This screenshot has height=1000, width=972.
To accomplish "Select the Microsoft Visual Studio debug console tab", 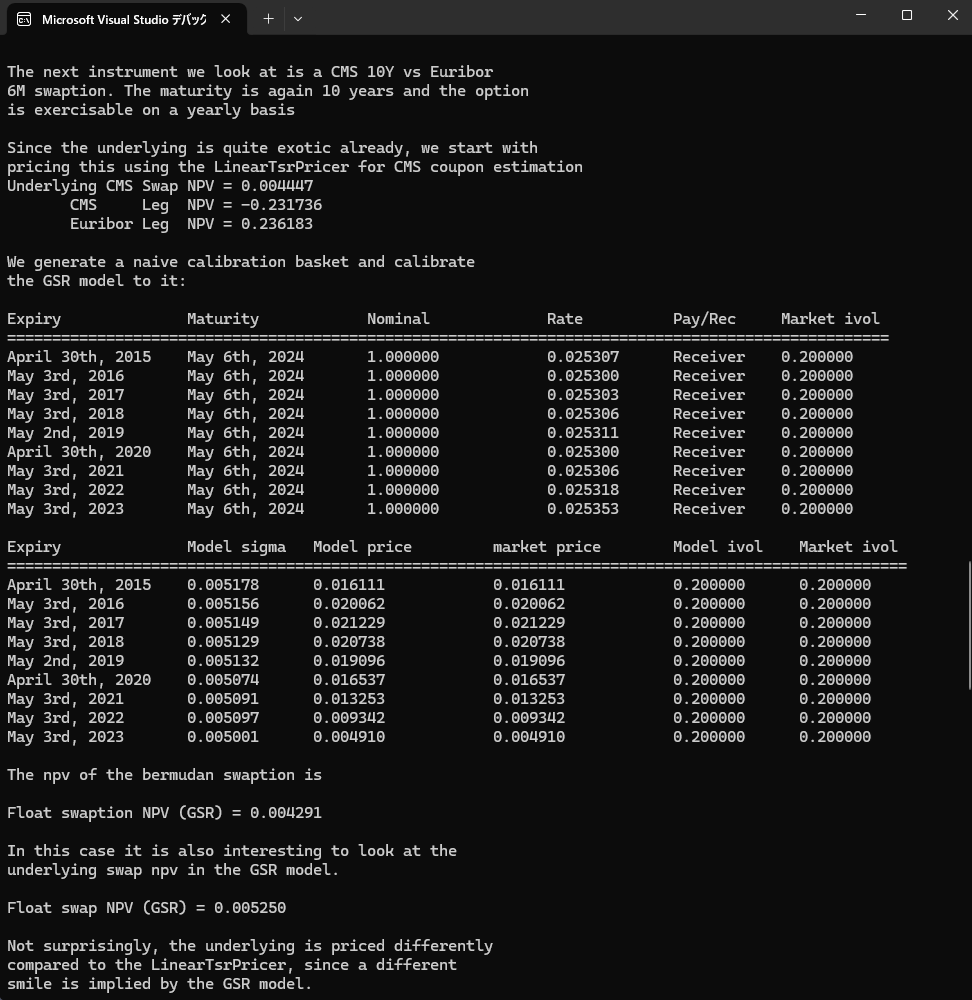I will pyautogui.click(x=126, y=19).
